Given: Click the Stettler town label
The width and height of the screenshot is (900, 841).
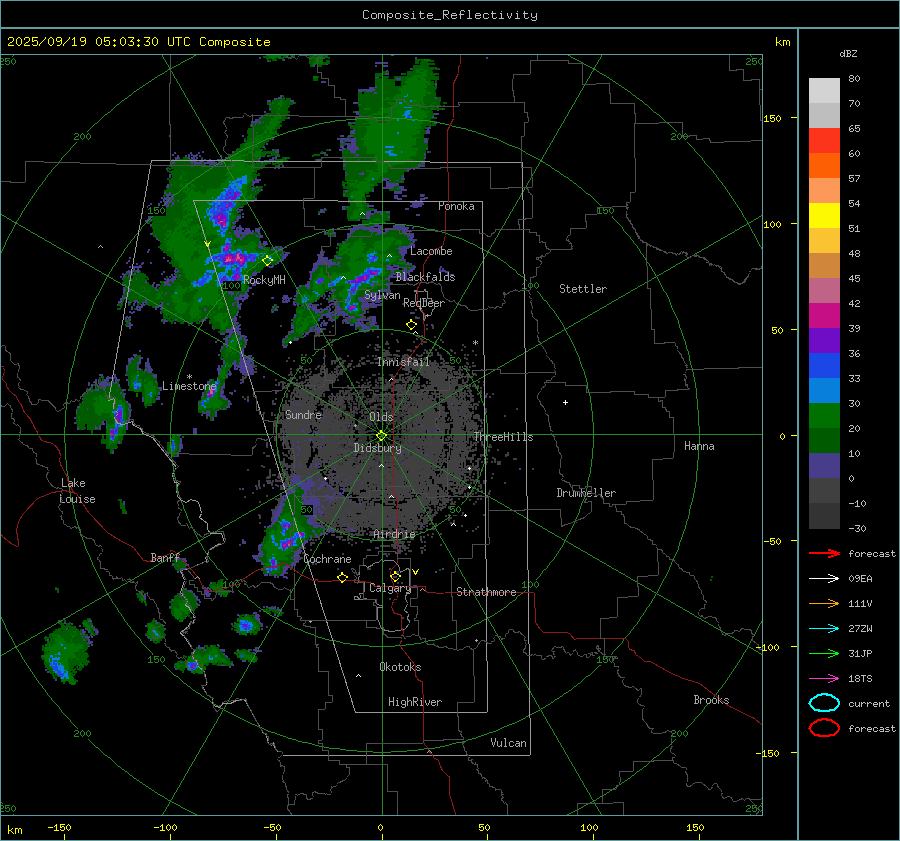Looking at the screenshot, I should pyautogui.click(x=583, y=289).
